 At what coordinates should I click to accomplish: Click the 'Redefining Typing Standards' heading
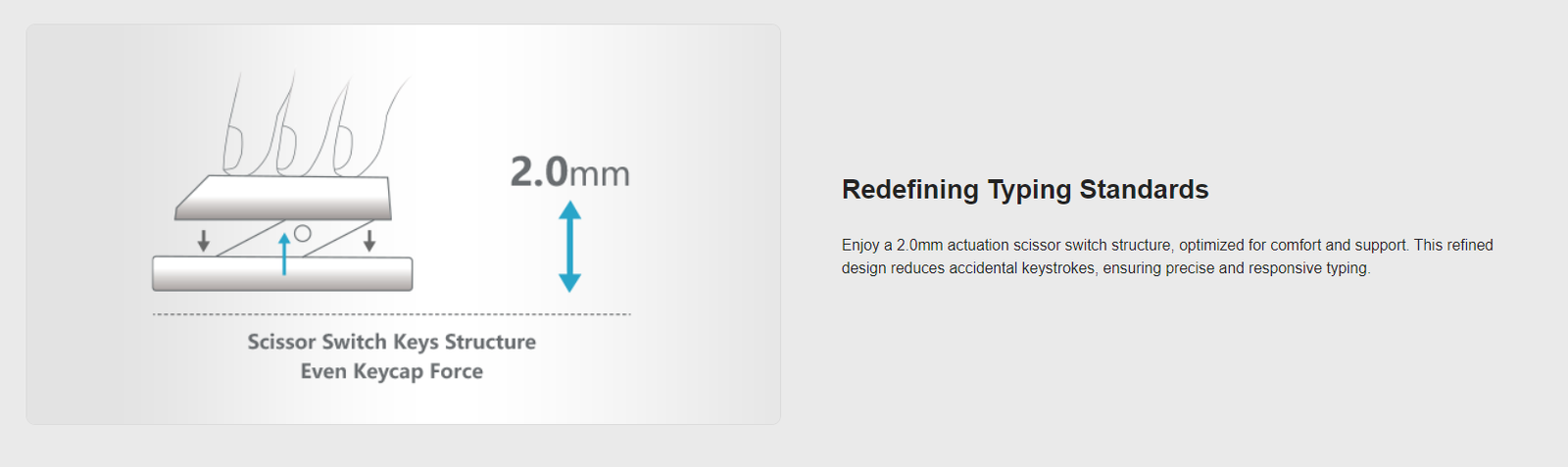pyautogui.click(x=1025, y=189)
